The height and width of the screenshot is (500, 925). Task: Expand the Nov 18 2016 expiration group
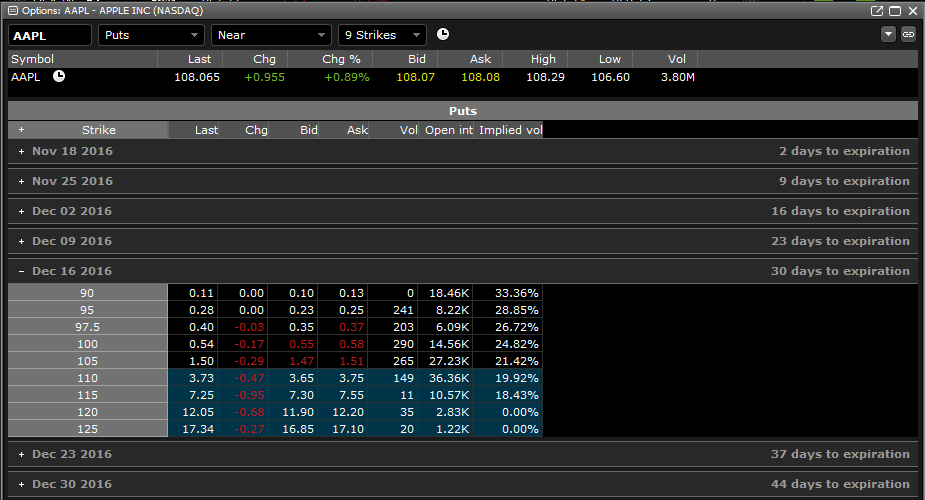click(21, 151)
